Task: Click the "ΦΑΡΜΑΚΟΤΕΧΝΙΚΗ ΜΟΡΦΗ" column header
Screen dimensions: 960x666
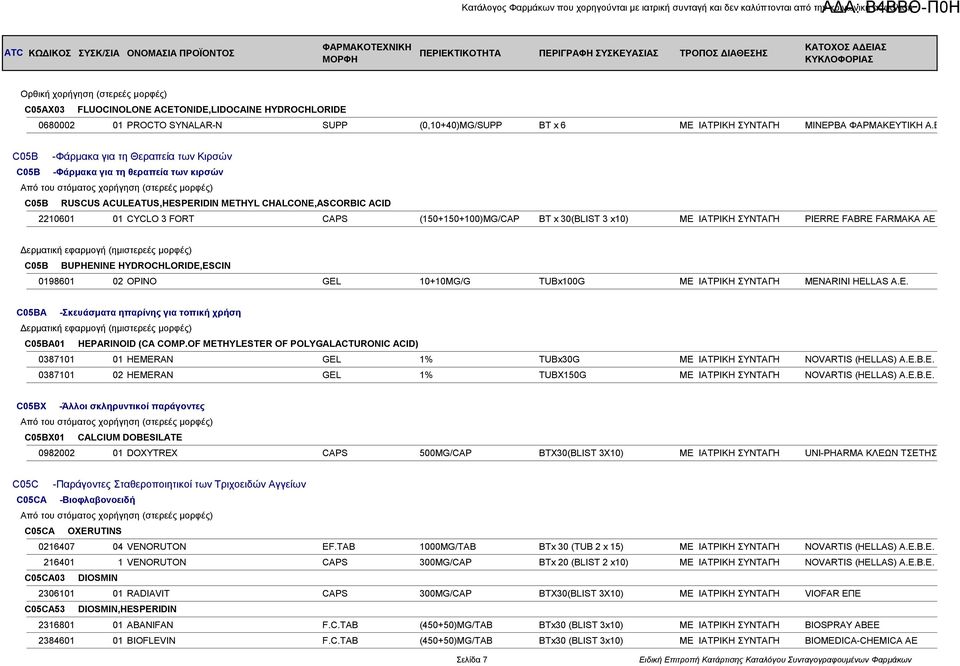Action: click(x=367, y=53)
